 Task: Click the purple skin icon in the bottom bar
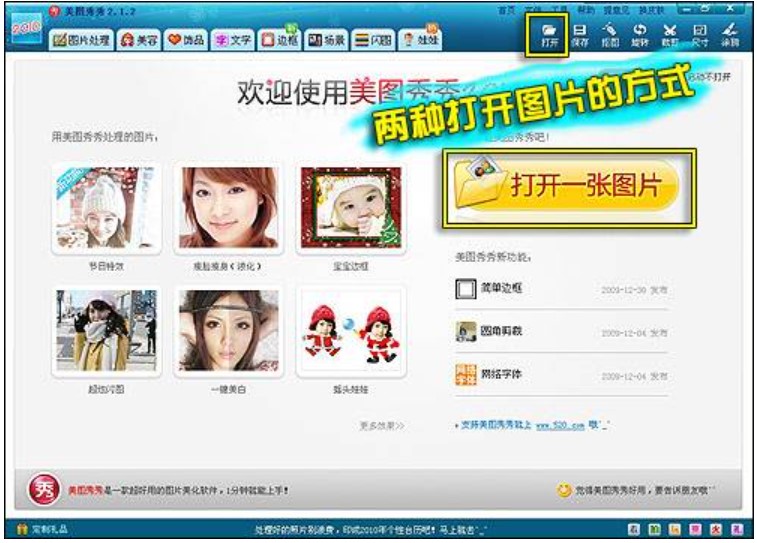point(737,529)
